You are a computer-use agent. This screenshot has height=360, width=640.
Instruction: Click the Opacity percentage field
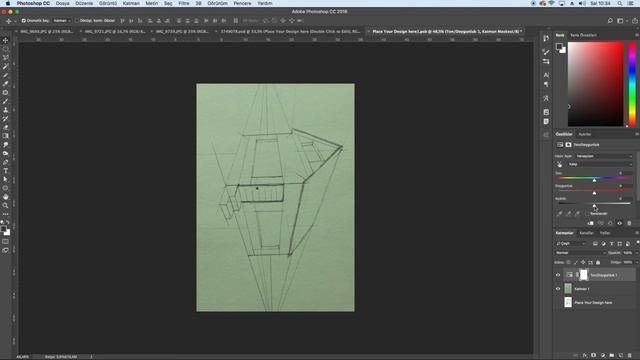(627, 253)
